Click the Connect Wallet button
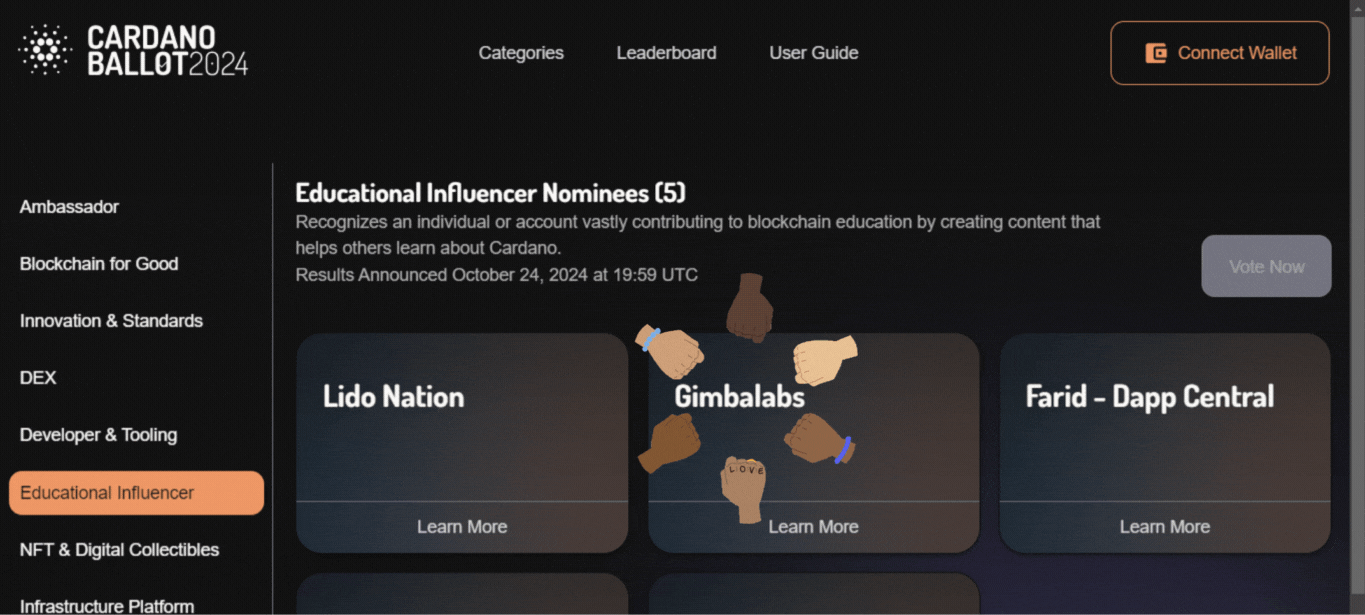 (1220, 53)
